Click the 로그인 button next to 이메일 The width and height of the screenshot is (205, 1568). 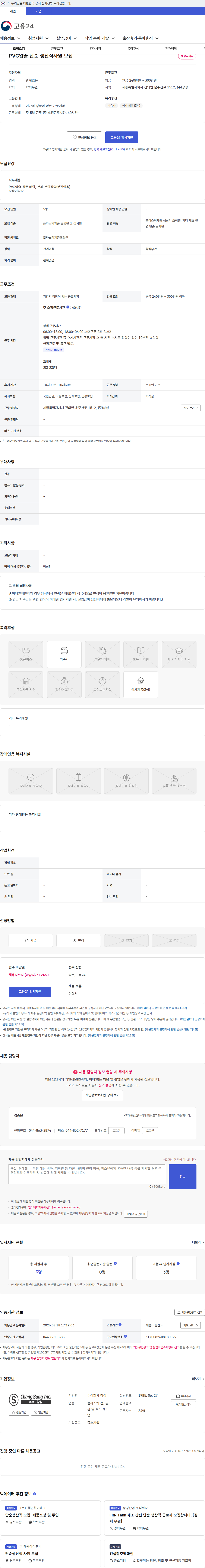[150, 1130]
